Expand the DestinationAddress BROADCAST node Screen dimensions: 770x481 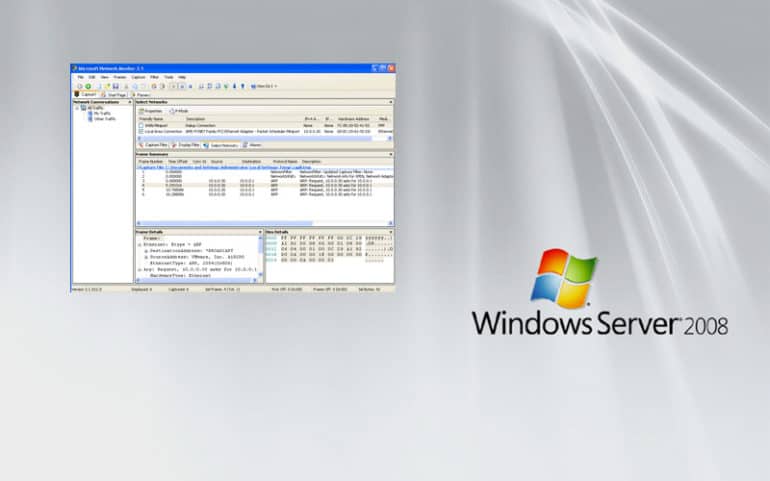coord(146,251)
